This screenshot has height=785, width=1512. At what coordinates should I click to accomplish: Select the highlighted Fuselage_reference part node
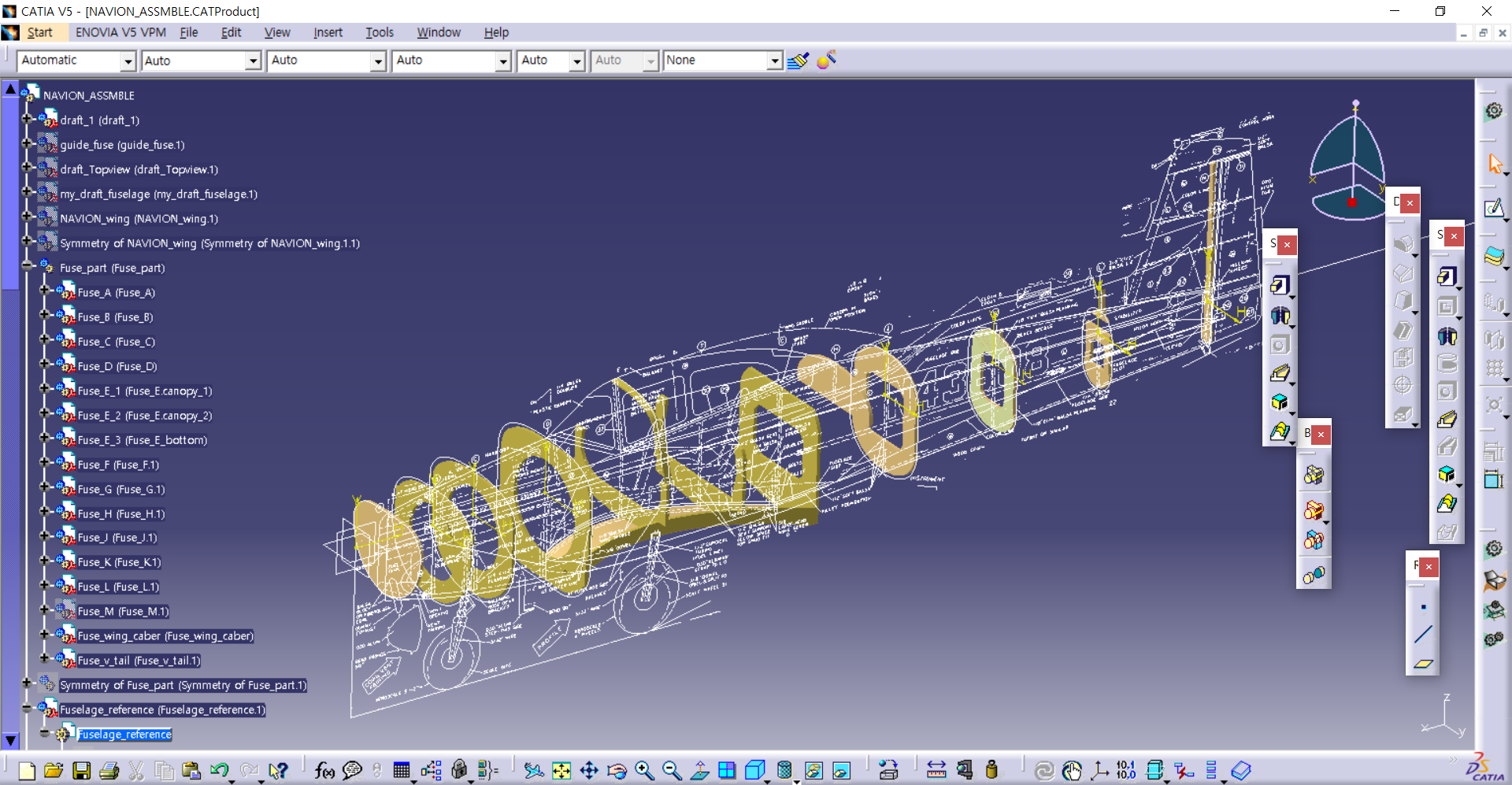pos(124,735)
